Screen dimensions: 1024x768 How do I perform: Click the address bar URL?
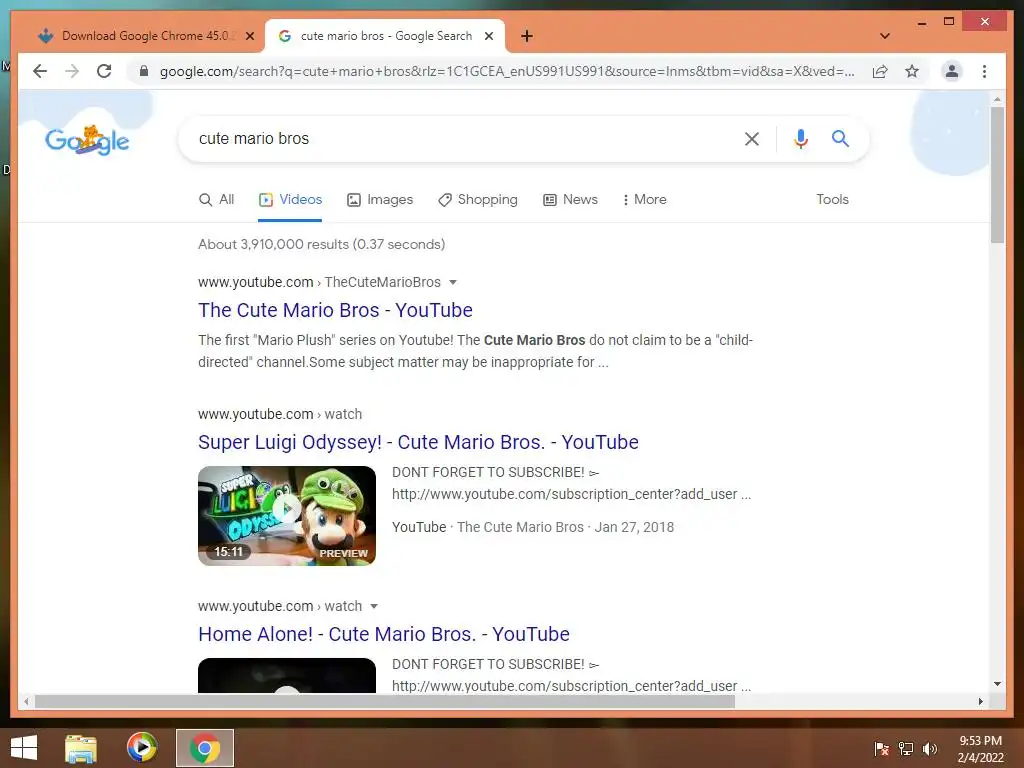coord(507,71)
